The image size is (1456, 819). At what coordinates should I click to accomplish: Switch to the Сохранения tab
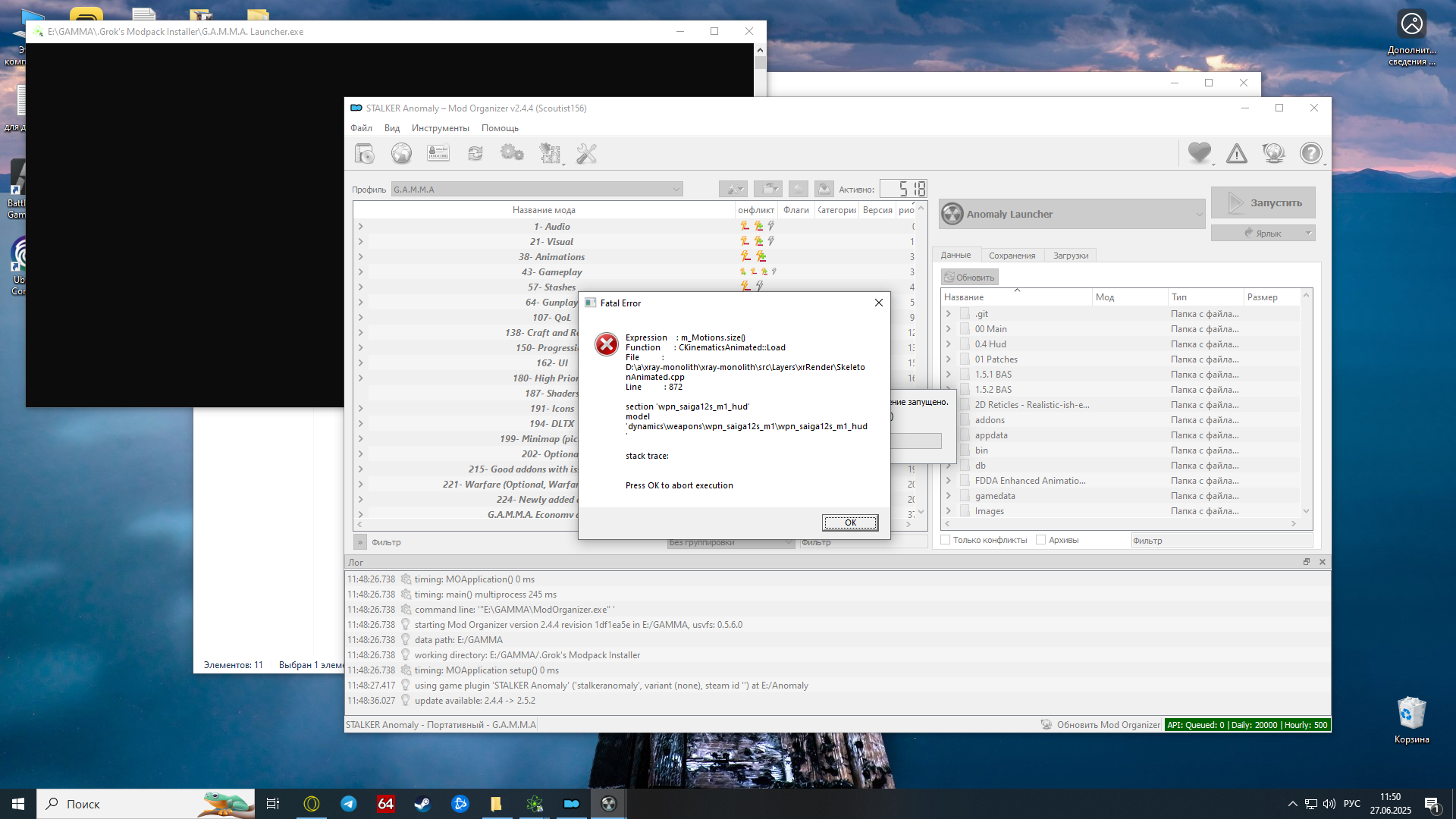point(1012,256)
